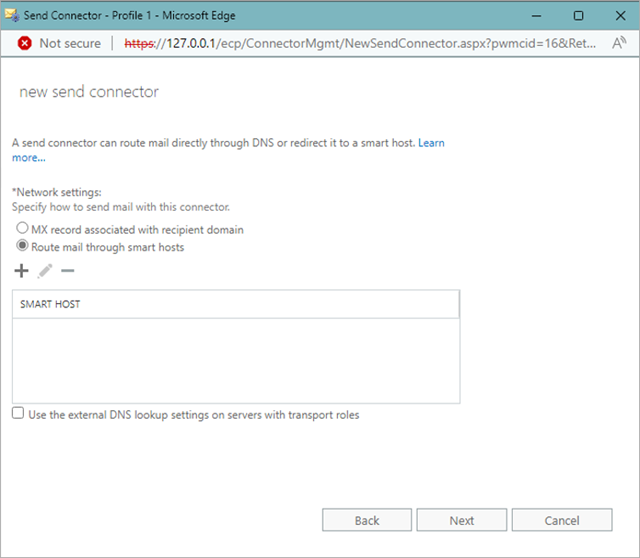Click the pencil edit icon
The height and width of the screenshot is (558, 640).
point(45,271)
